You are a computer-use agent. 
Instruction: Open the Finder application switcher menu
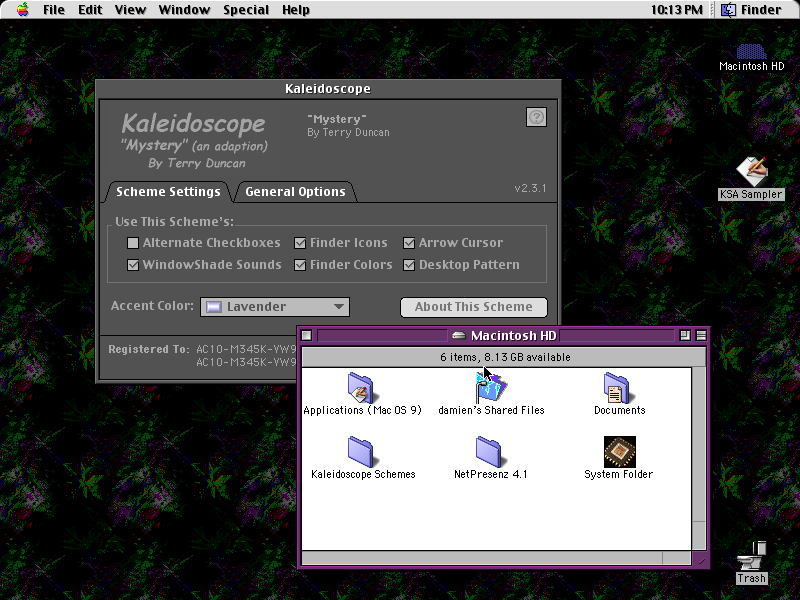pos(751,9)
